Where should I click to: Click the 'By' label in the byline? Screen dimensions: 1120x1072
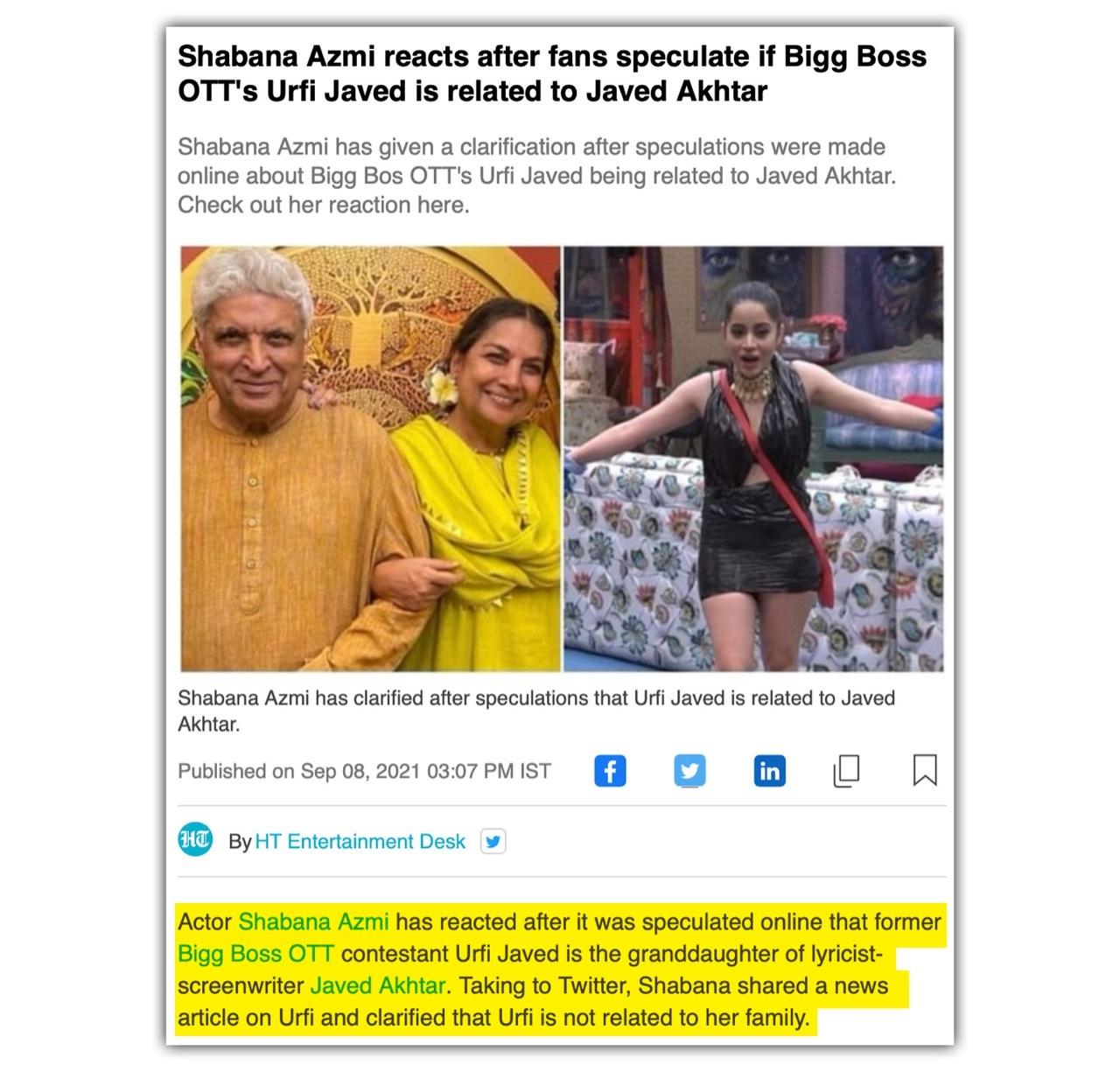coord(240,842)
